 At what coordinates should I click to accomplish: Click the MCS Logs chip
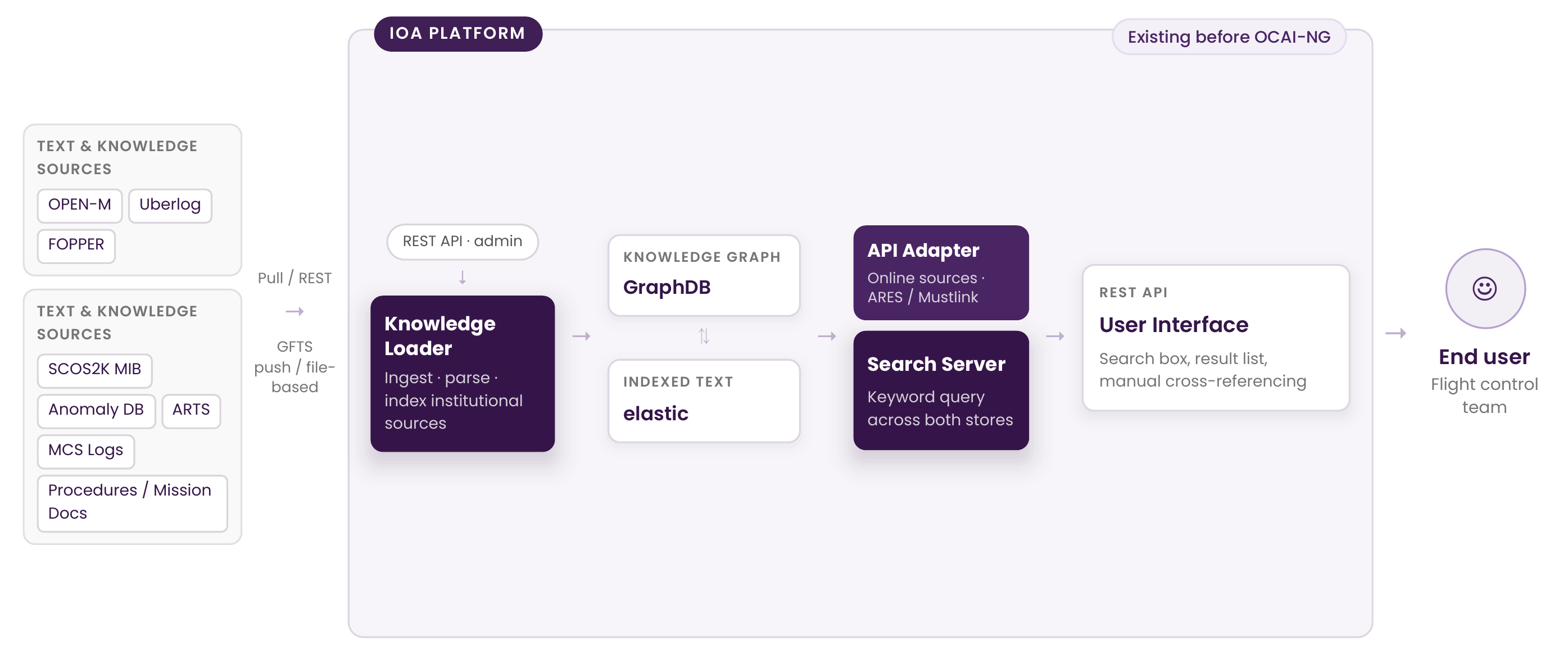tap(86, 451)
